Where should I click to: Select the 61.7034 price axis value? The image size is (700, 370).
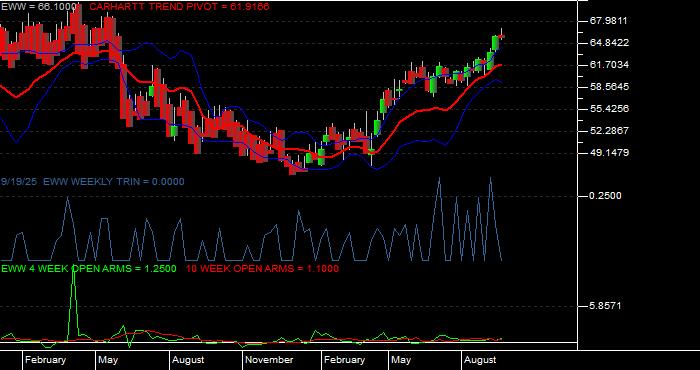608,65
